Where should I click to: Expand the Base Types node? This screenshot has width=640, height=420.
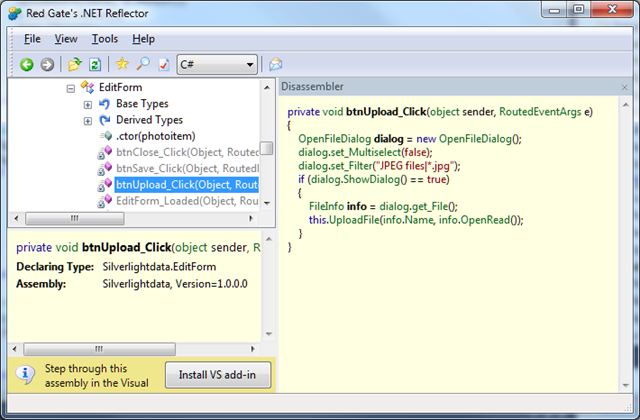coord(88,105)
